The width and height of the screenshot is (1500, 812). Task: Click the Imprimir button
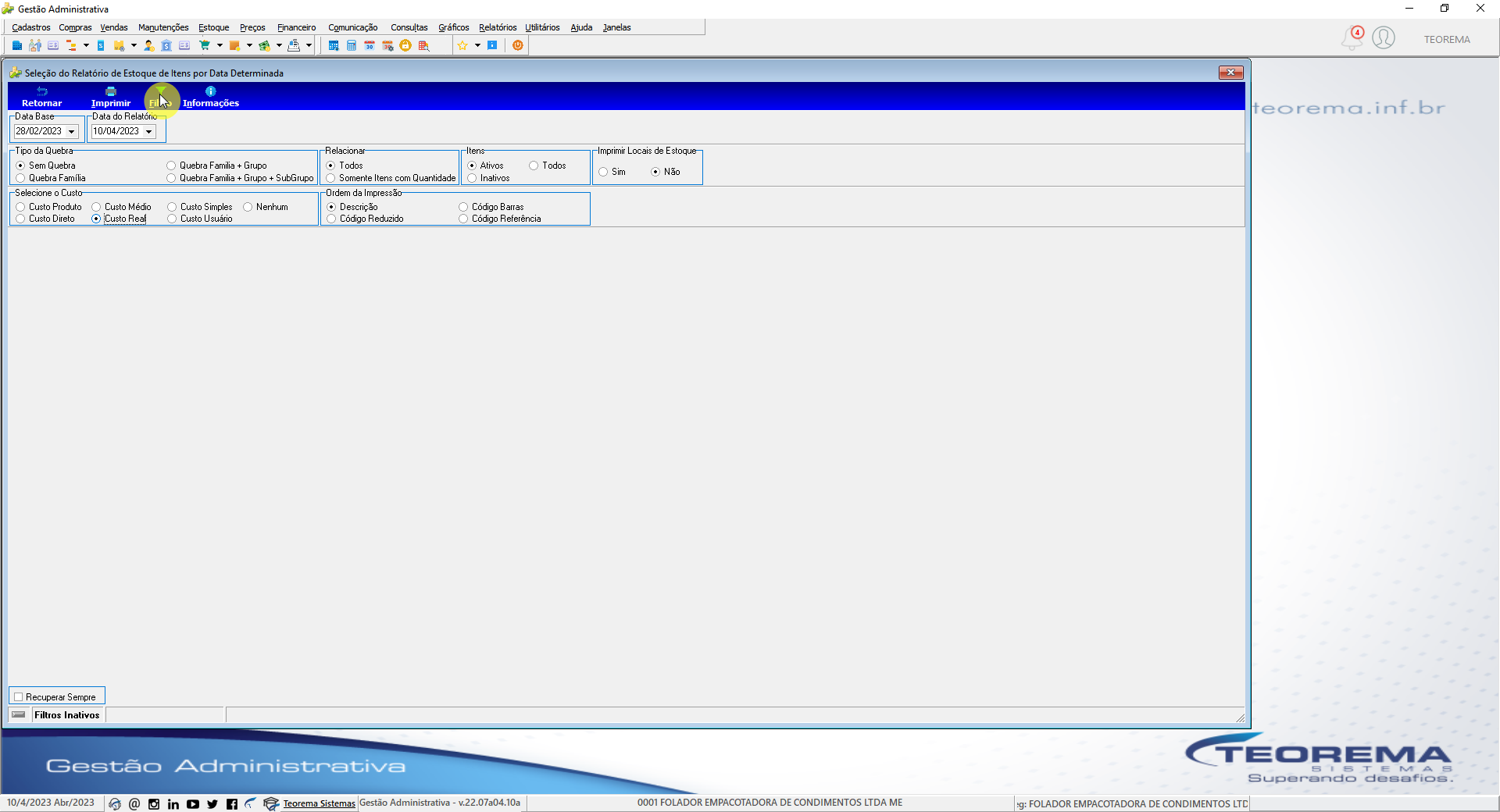(111, 97)
